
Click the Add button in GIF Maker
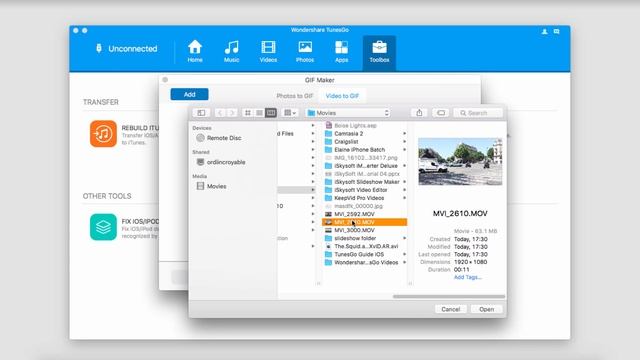coord(189,94)
